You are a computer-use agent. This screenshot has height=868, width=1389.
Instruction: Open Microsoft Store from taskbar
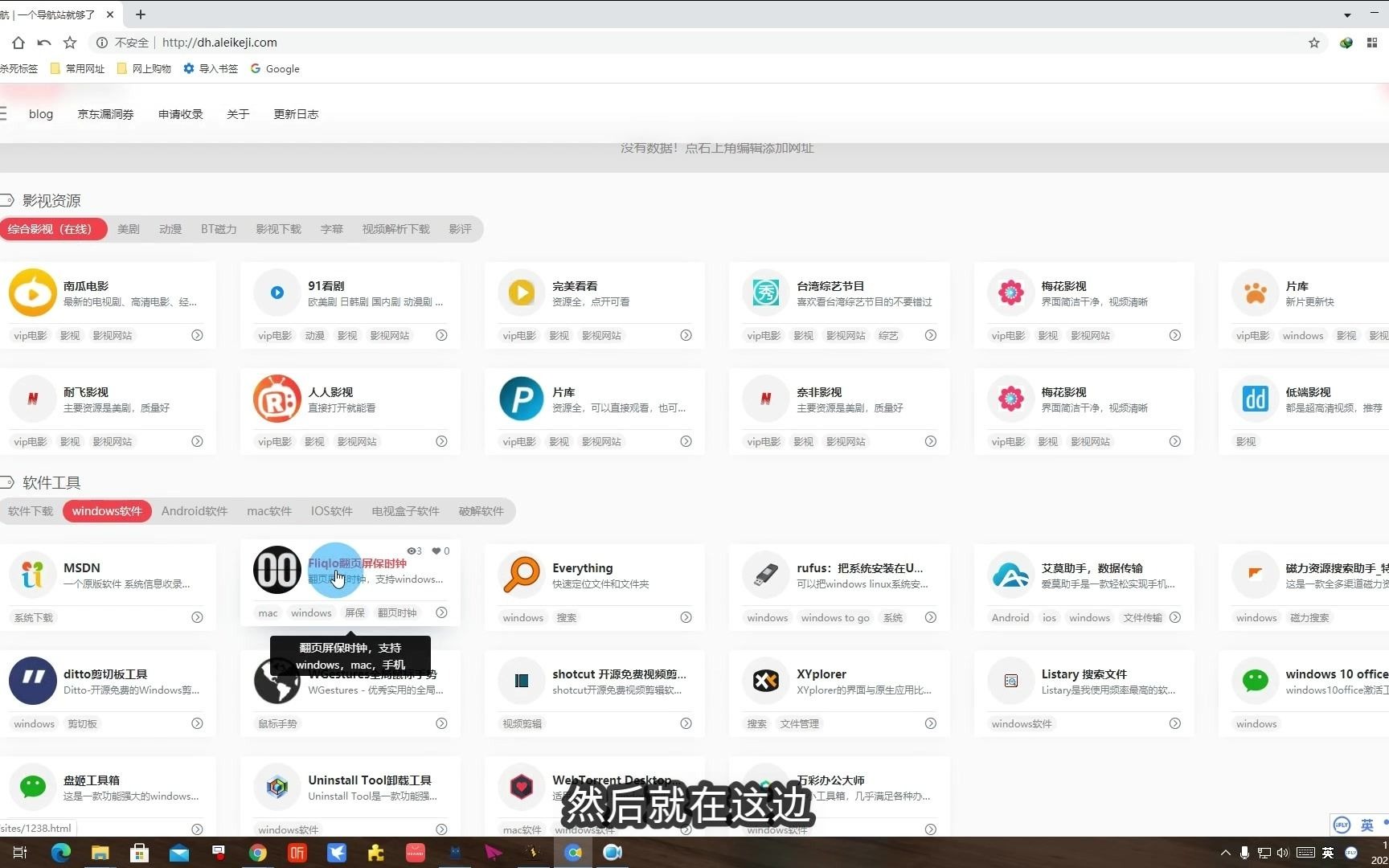coord(139,853)
